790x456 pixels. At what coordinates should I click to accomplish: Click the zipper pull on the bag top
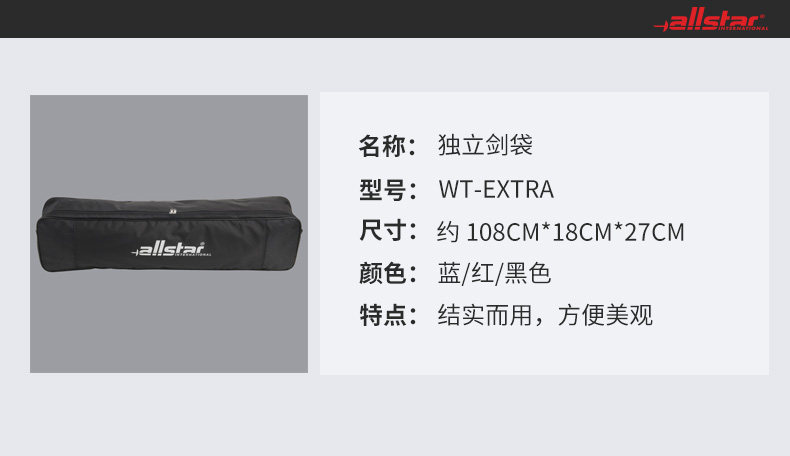click(173, 211)
